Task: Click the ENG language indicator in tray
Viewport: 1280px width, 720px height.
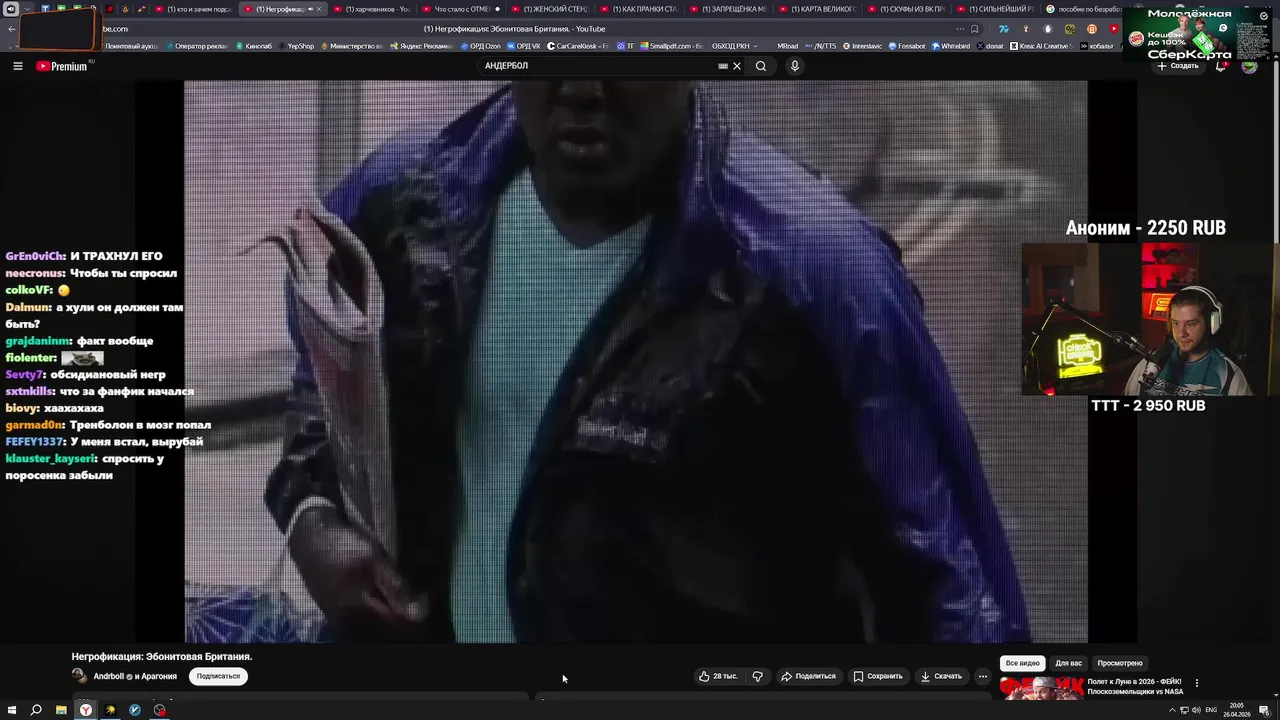Action: click(1211, 710)
